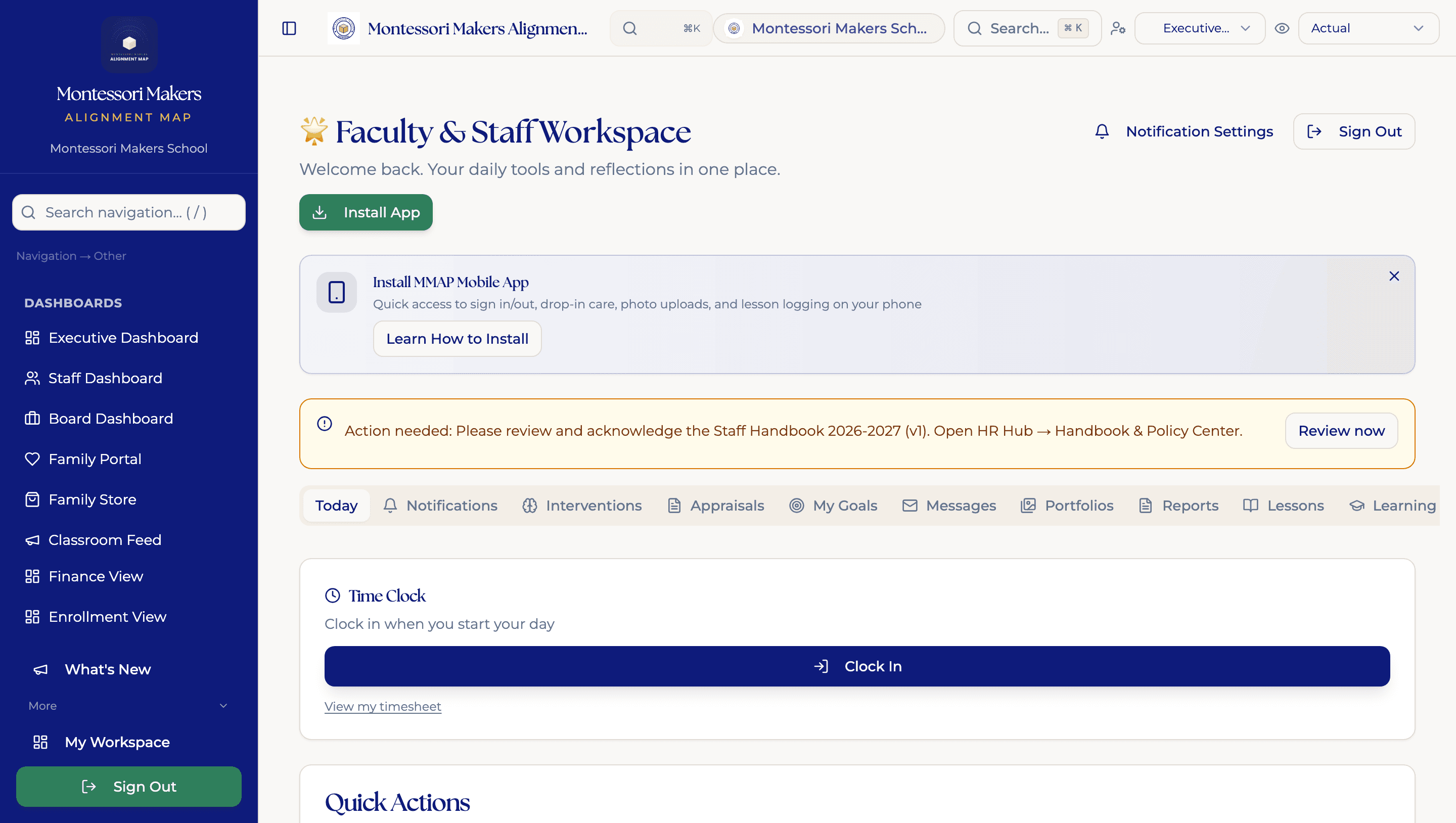This screenshot has height=823, width=1456.
Task: Open Finance View in sidebar
Action: [129, 576]
